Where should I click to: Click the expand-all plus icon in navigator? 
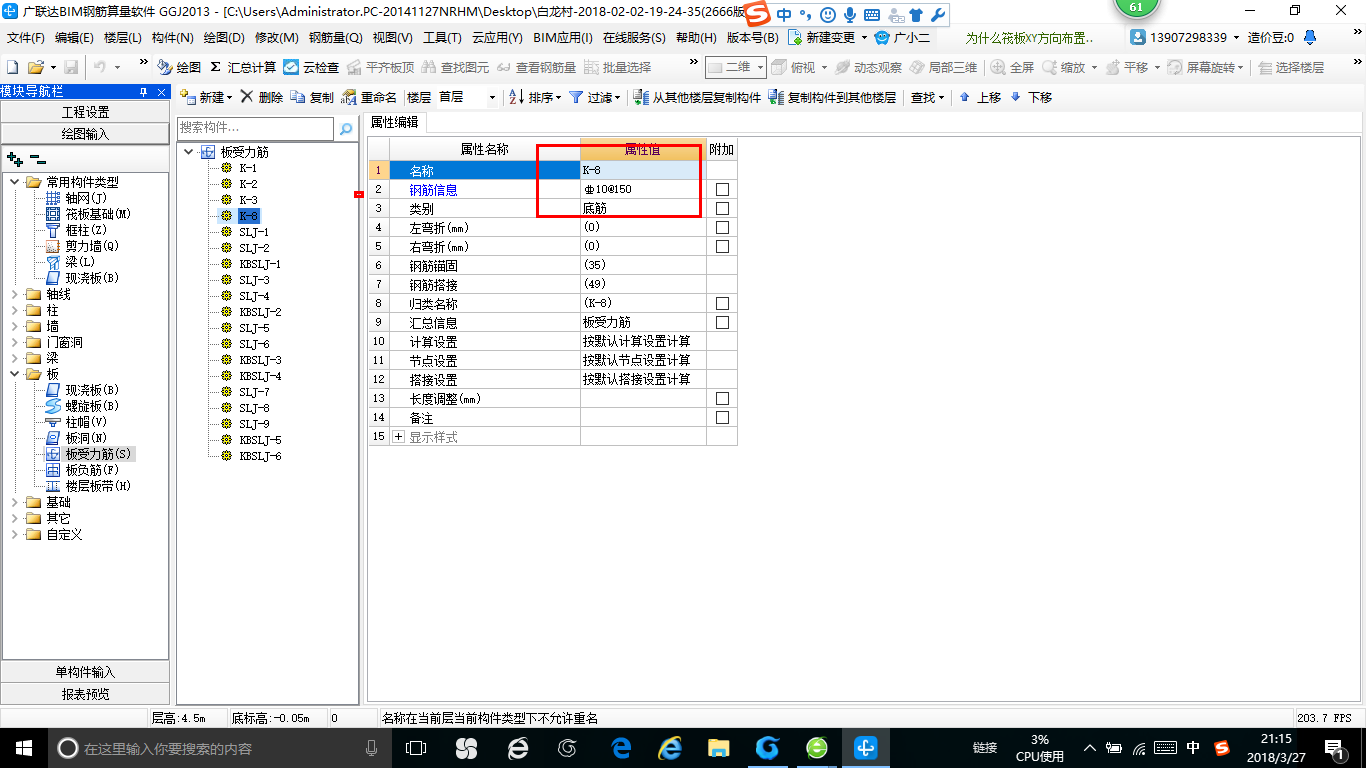(x=14, y=158)
